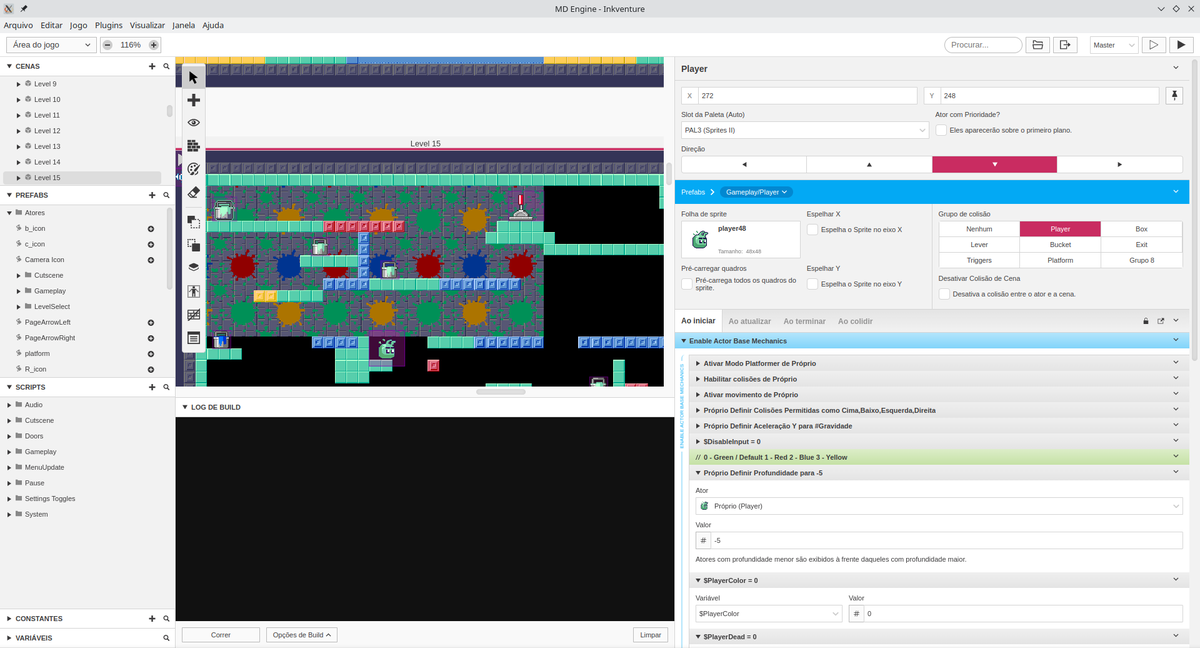Search prefabs with PREFABS magnifier
This screenshot has height=648, width=1200.
click(x=166, y=195)
